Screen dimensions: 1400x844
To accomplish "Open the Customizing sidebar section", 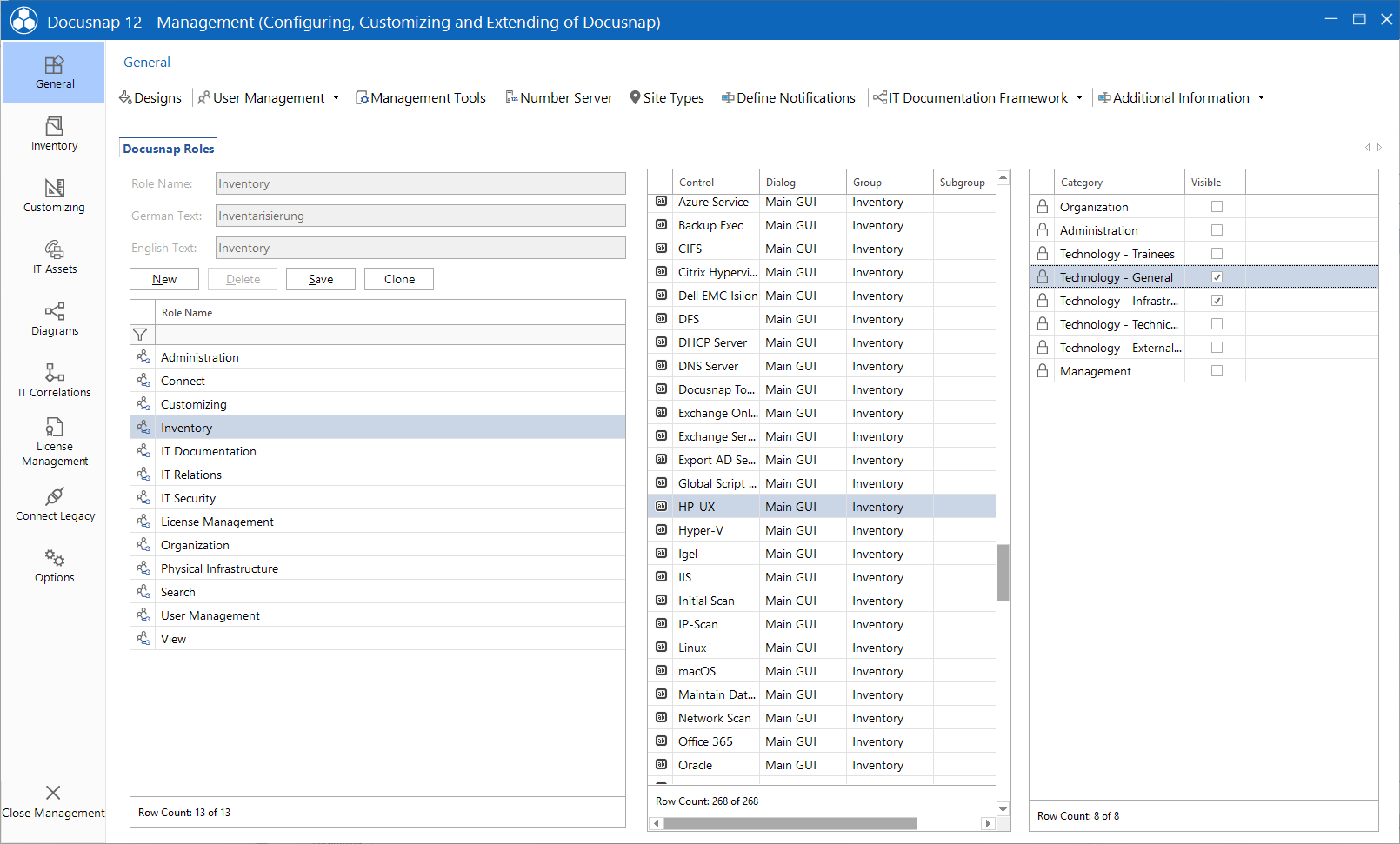I will pos(54,196).
